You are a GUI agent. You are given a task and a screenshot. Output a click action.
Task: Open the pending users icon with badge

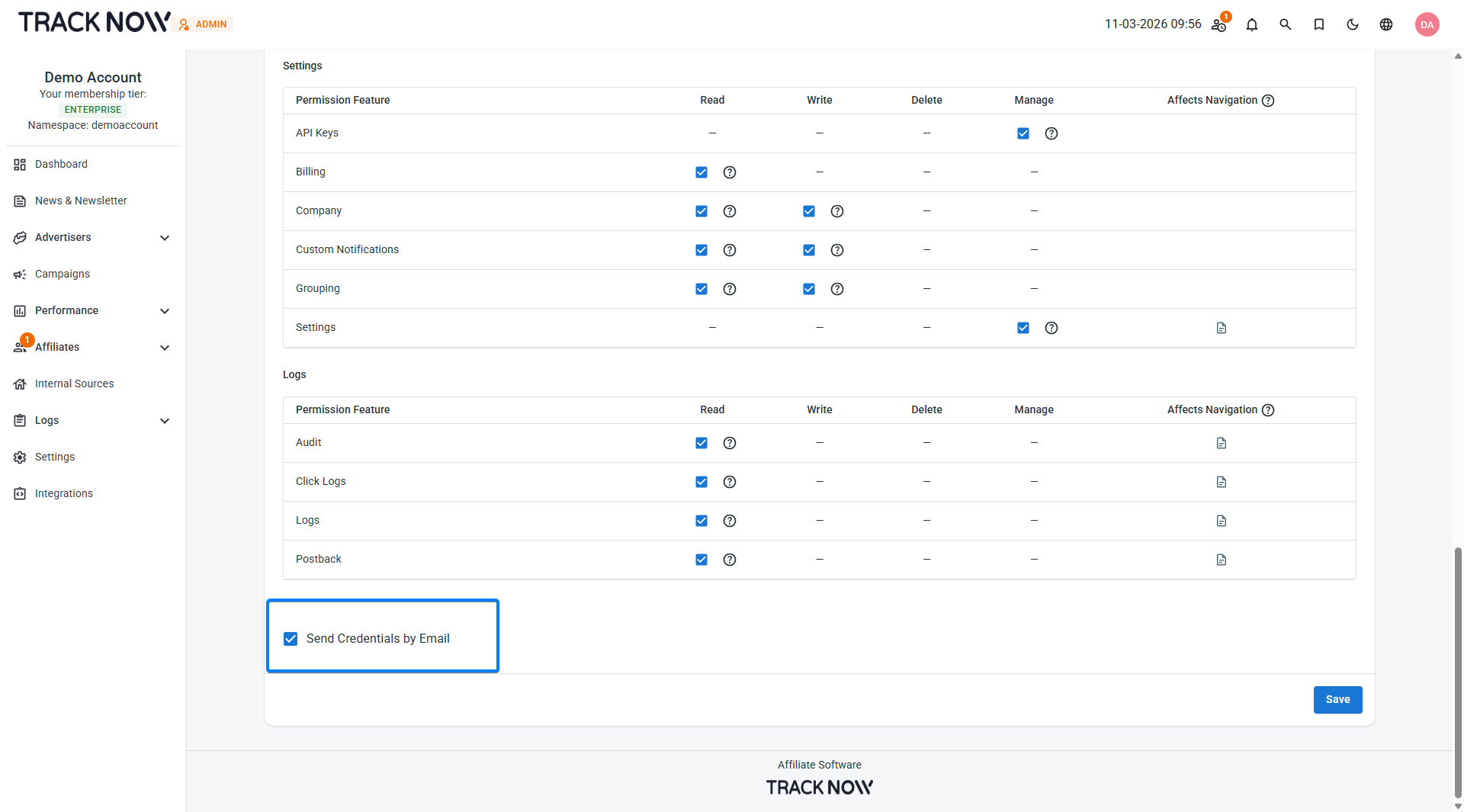click(x=1220, y=23)
